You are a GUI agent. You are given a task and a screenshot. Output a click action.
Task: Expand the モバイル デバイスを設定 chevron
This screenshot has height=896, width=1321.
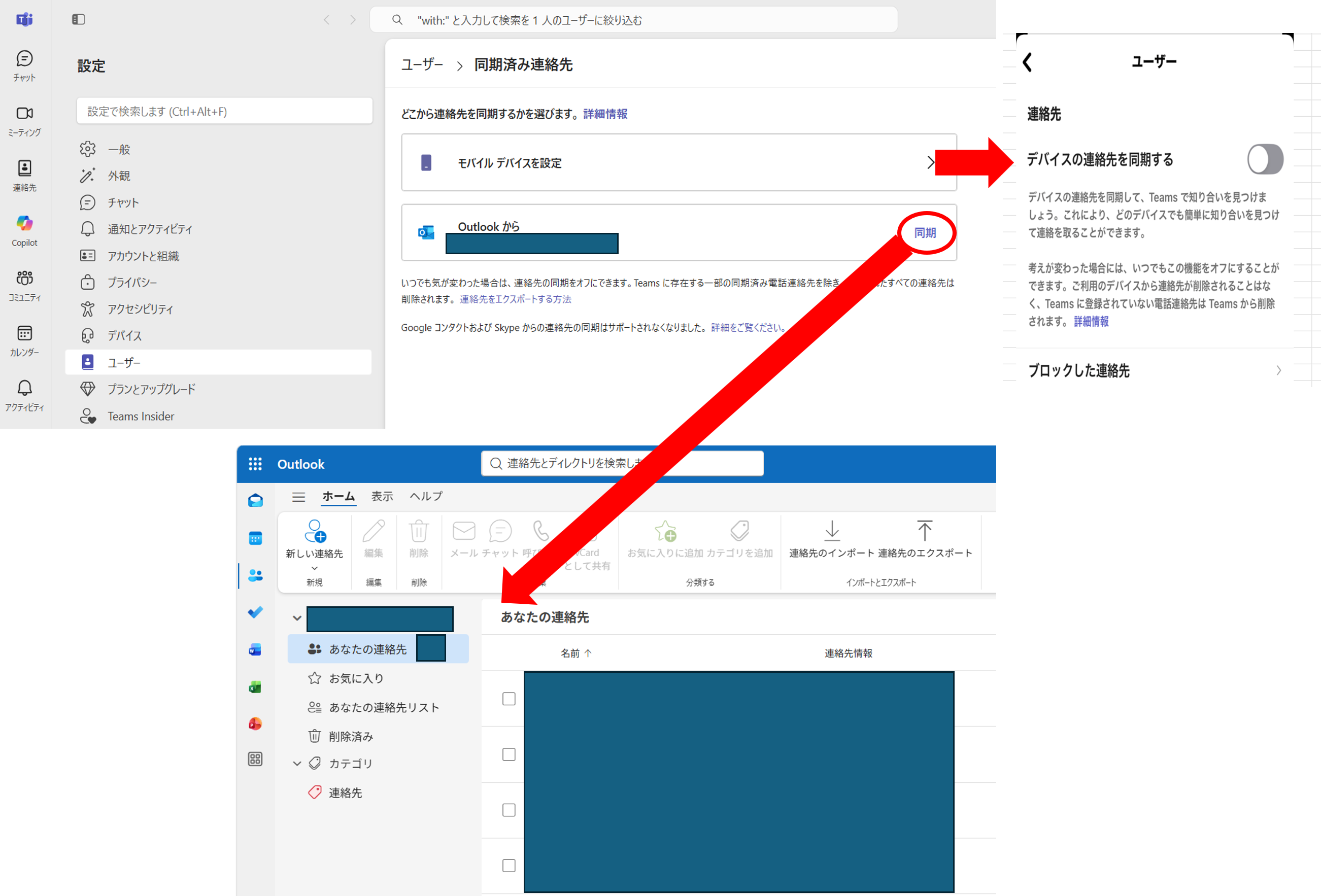[x=930, y=162]
